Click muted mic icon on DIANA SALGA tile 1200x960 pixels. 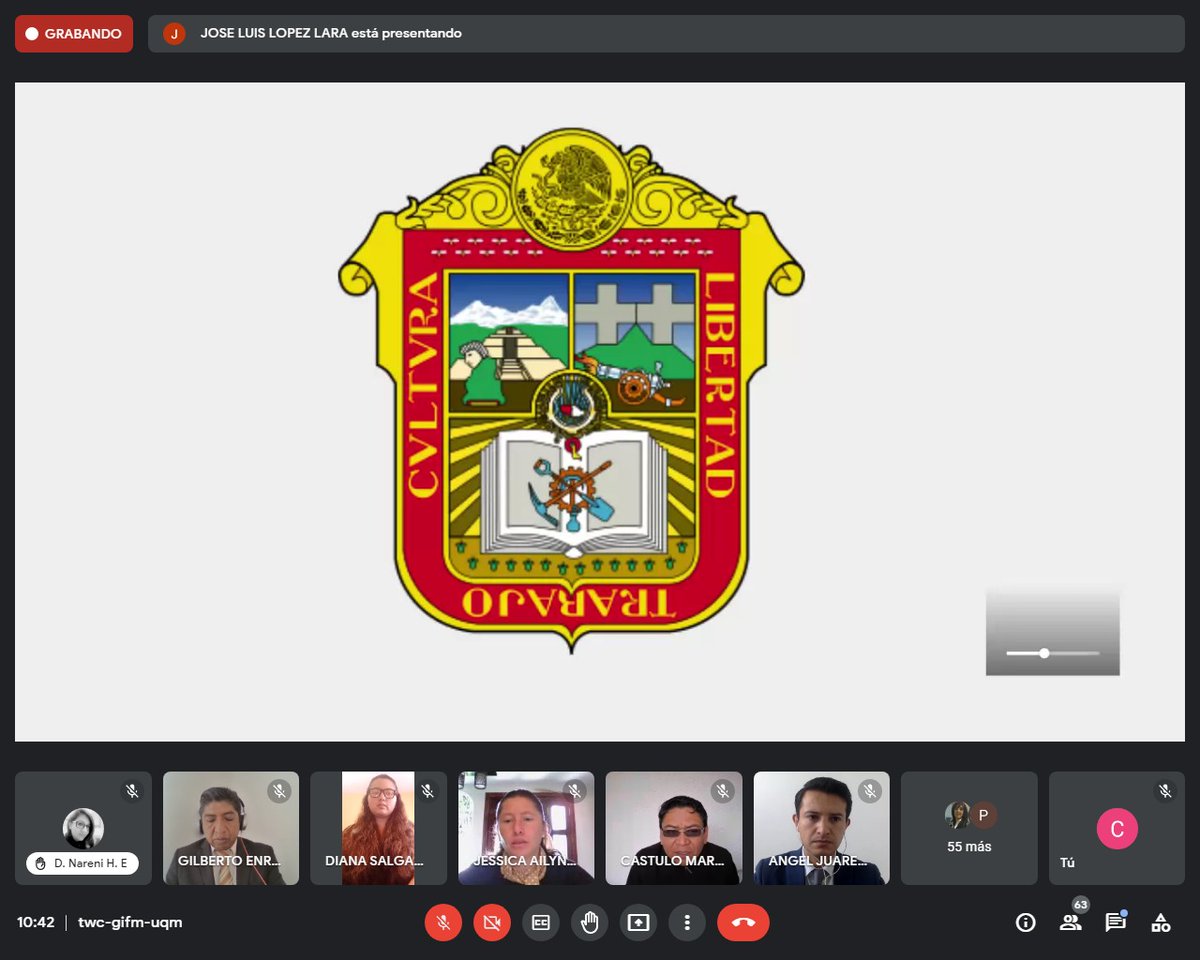[427, 791]
